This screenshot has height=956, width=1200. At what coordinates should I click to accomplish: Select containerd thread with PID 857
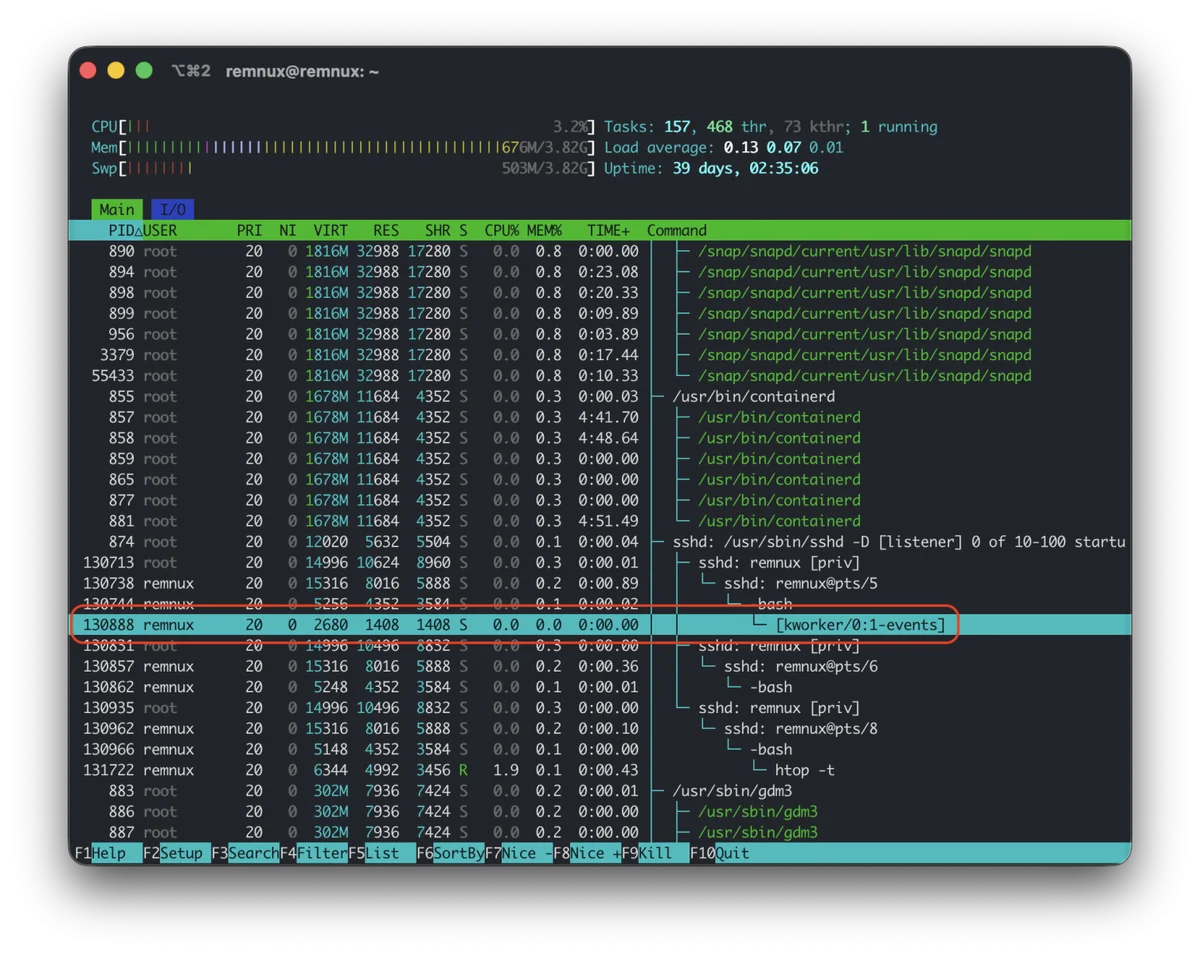point(600,417)
